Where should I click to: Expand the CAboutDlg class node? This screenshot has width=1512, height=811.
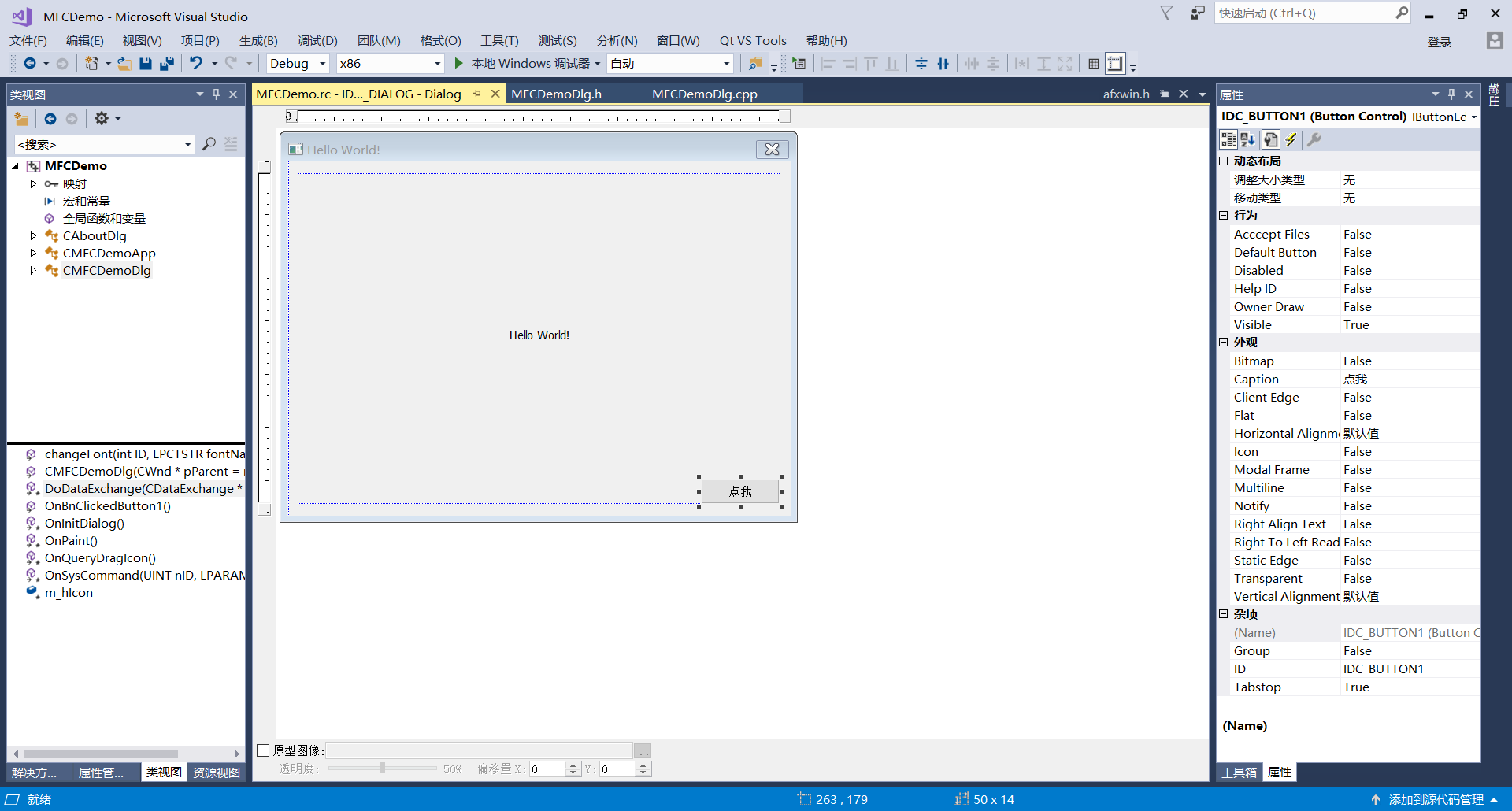coord(33,235)
